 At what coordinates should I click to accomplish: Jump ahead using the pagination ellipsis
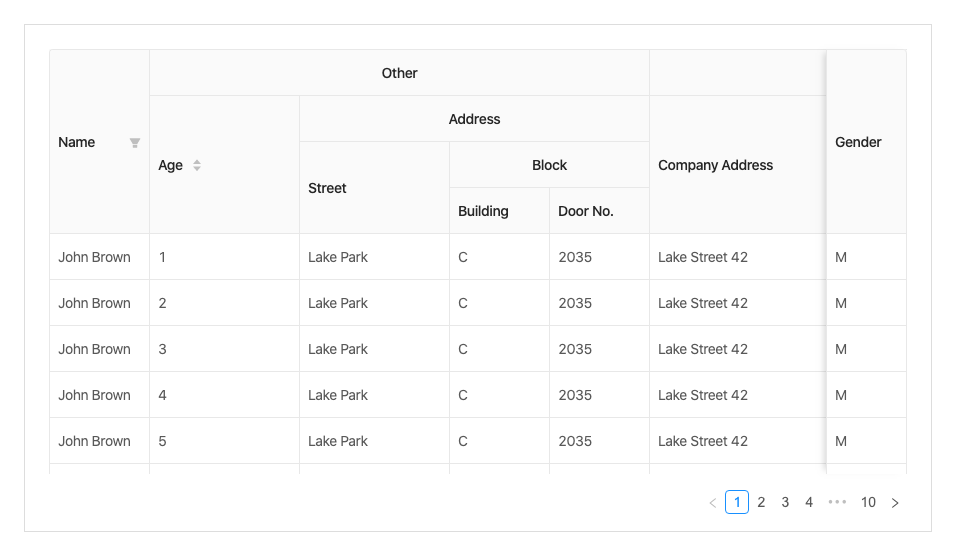(838, 502)
